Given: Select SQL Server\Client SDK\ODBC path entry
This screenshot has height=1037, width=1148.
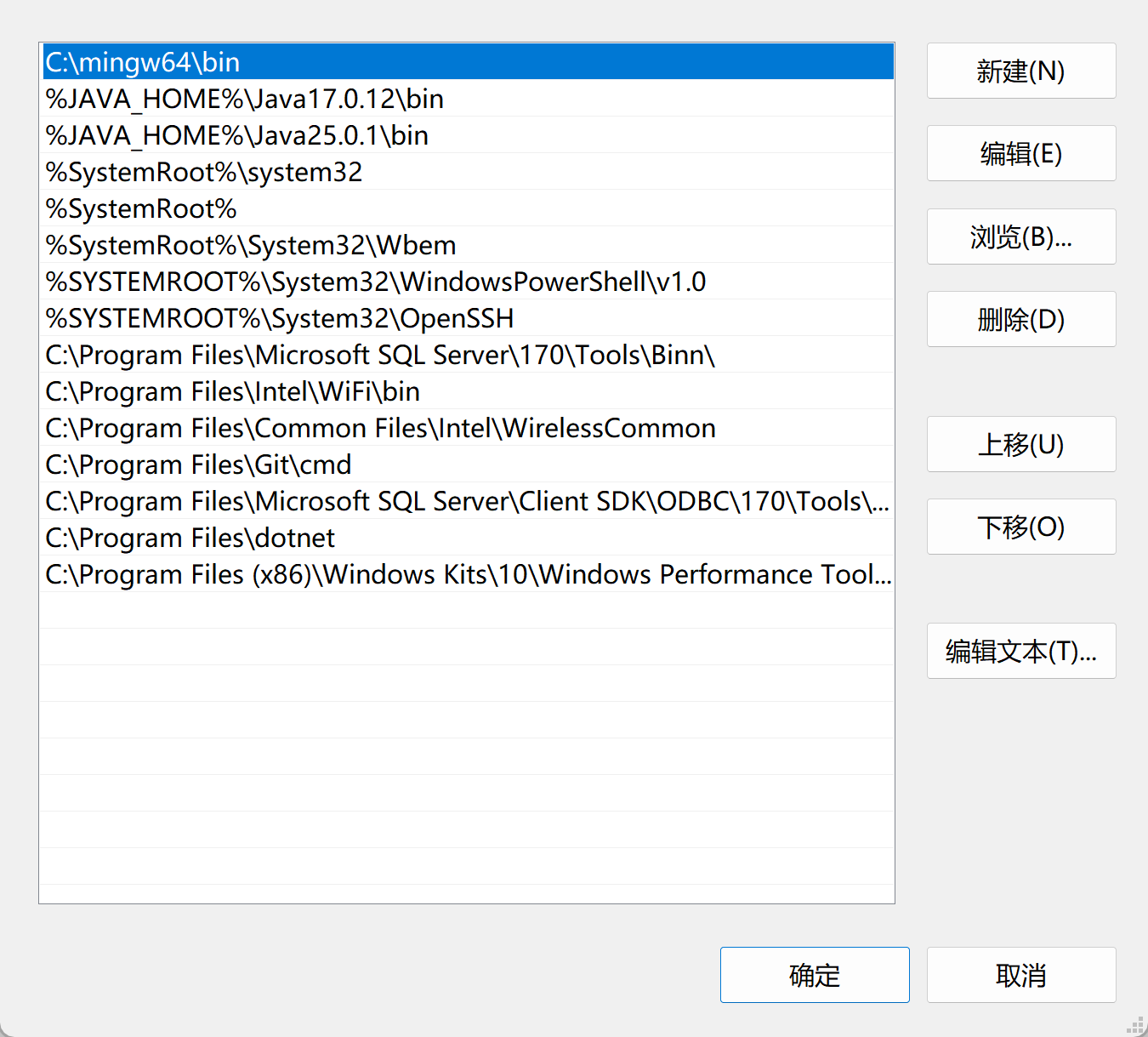Looking at the screenshot, I should pyautogui.click(x=468, y=501).
